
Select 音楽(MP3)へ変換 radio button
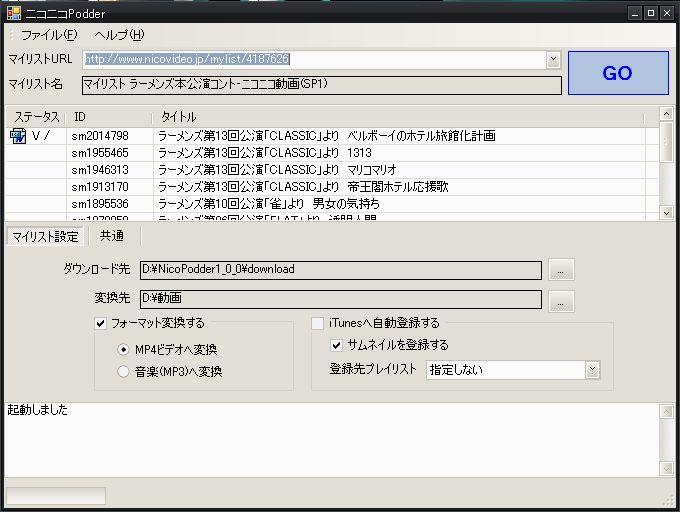coord(123,371)
